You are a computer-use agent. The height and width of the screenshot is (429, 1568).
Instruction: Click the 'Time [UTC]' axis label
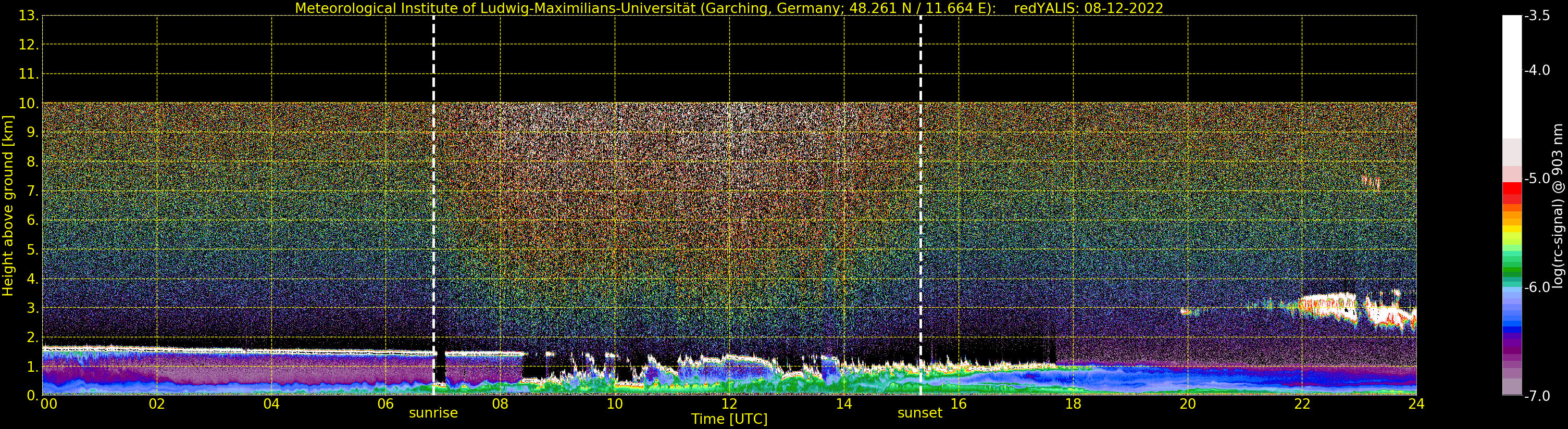tap(729, 419)
